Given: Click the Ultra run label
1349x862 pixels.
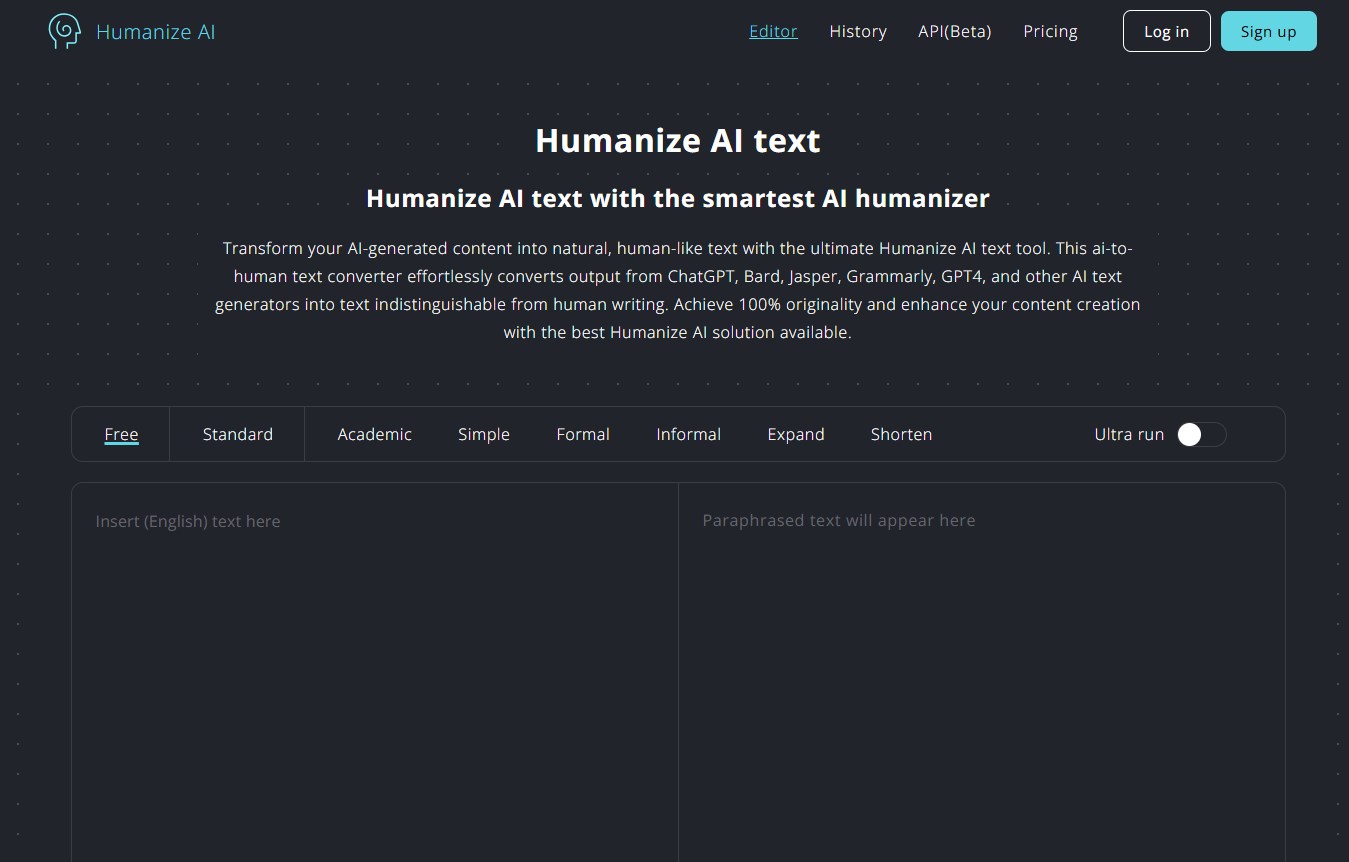Looking at the screenshot, I should coord(1129,434).
